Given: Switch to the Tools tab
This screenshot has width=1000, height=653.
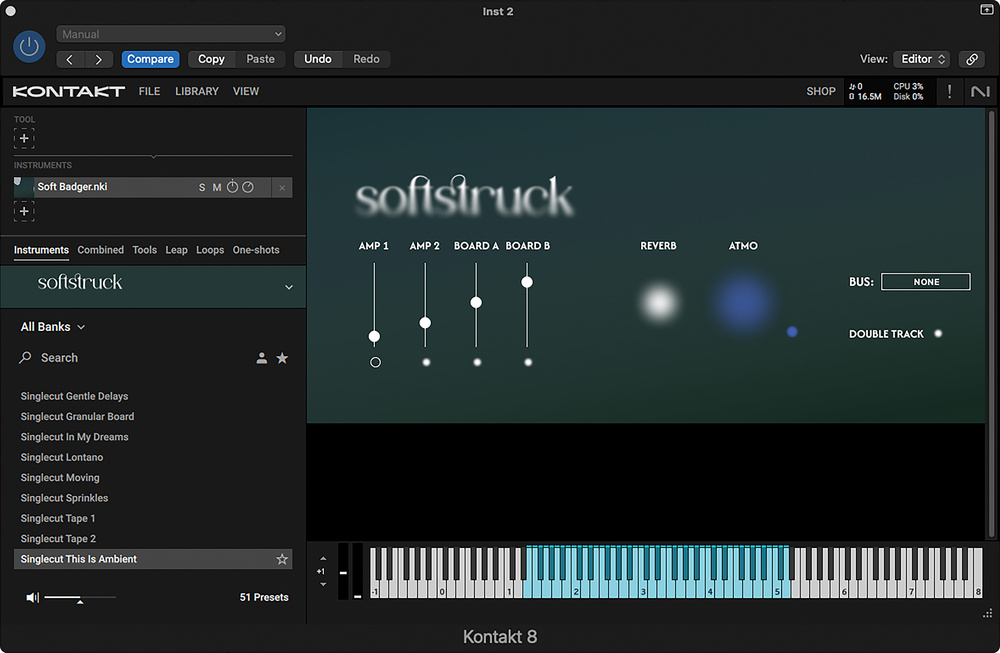Looking at the screenshot, I should (145, 250).
